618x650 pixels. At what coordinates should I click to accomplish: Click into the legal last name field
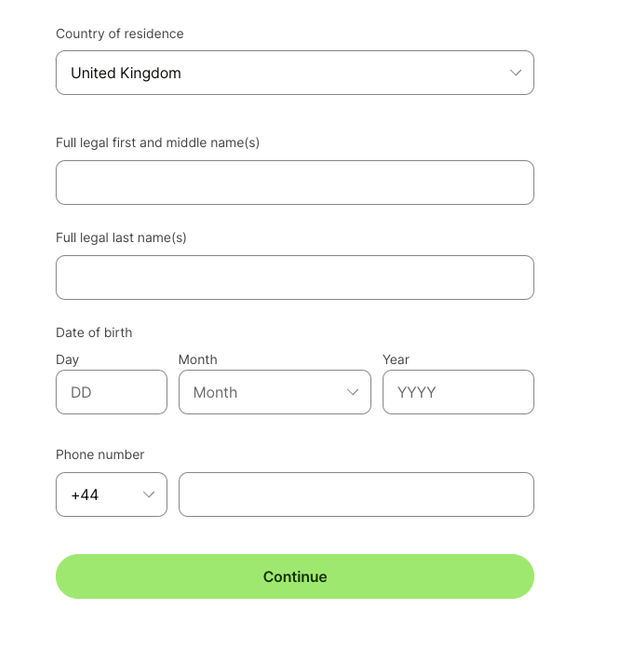click(x=294, y=278)
